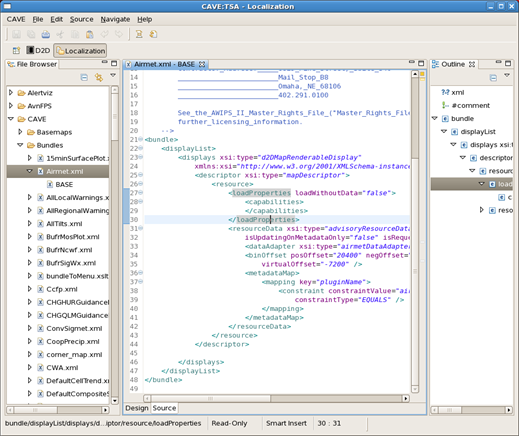519x436 pixels.
Task: Click the Open Perspective icon left of D2D
Action: click(16, 51)
